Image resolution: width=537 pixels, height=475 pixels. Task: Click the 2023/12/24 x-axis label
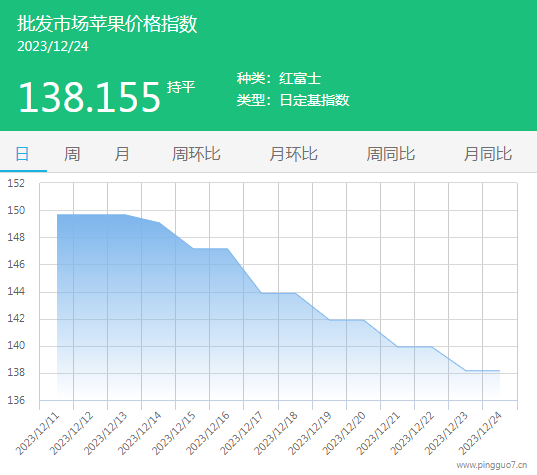[x=480, y=434]
